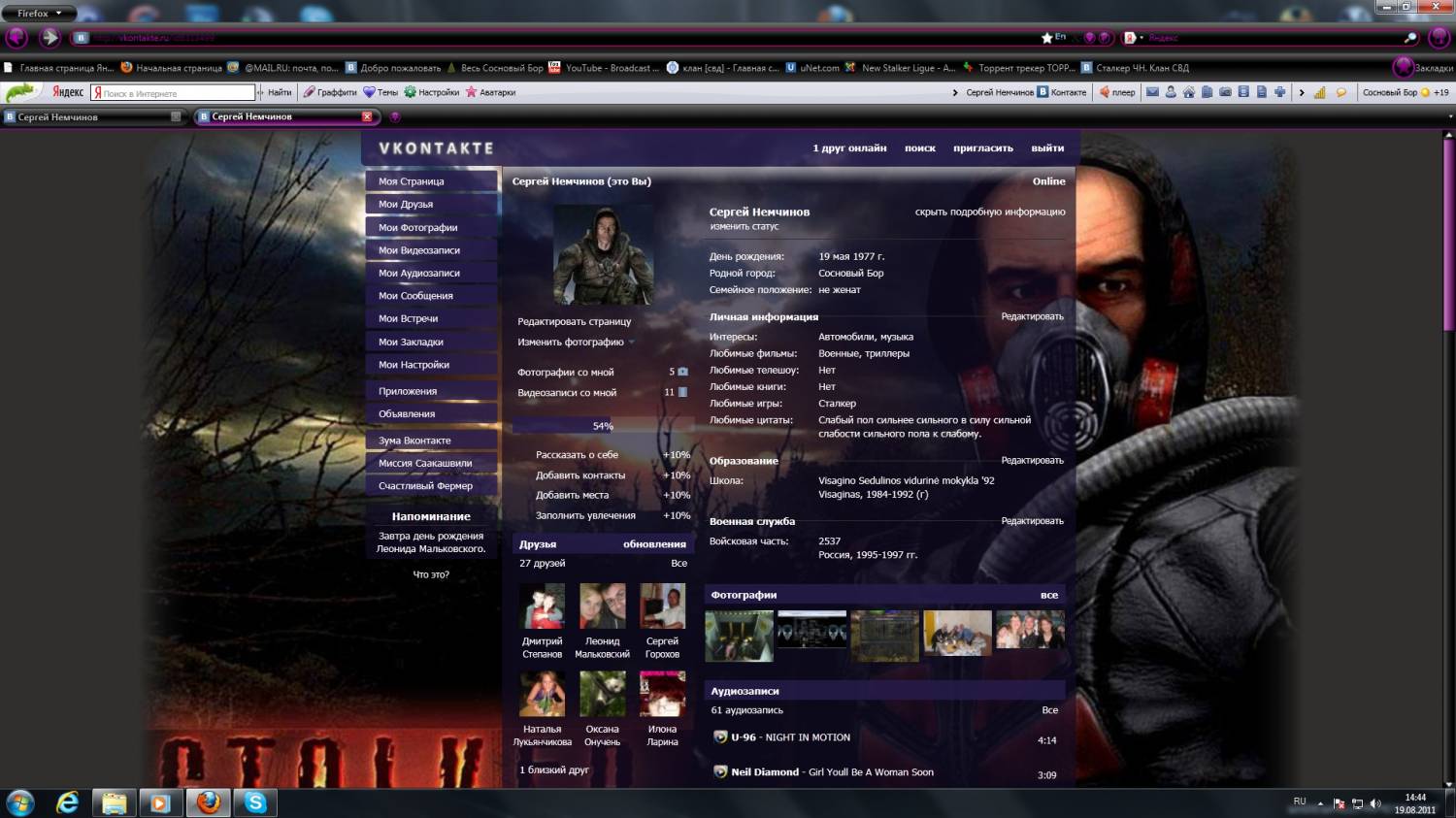1456x818 pixels.
Task: Expand the list-all-tabs arrow at tab bar end
Action: point(1448,116)
